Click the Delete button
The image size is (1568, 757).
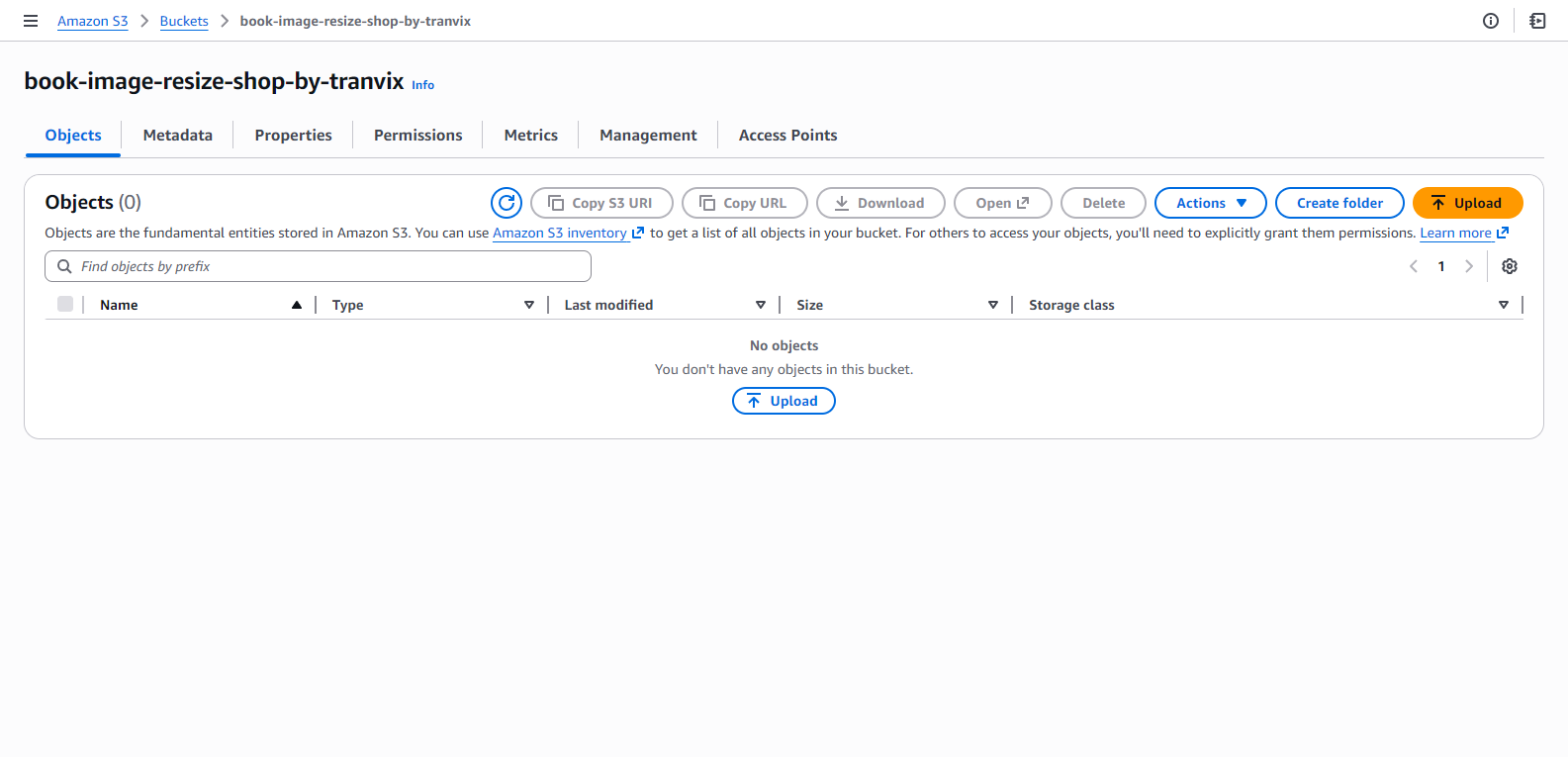pyautogui.click(x=1103, y=203)
